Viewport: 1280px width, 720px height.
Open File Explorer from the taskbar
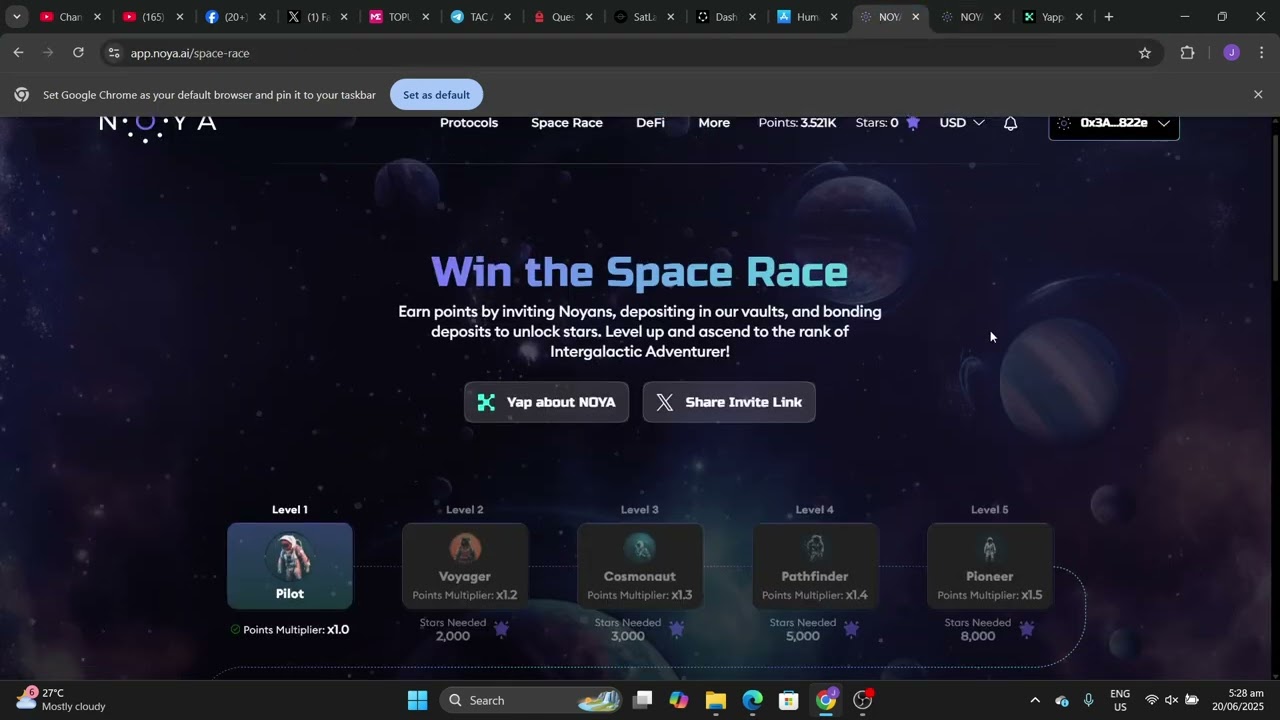[716, 700]
